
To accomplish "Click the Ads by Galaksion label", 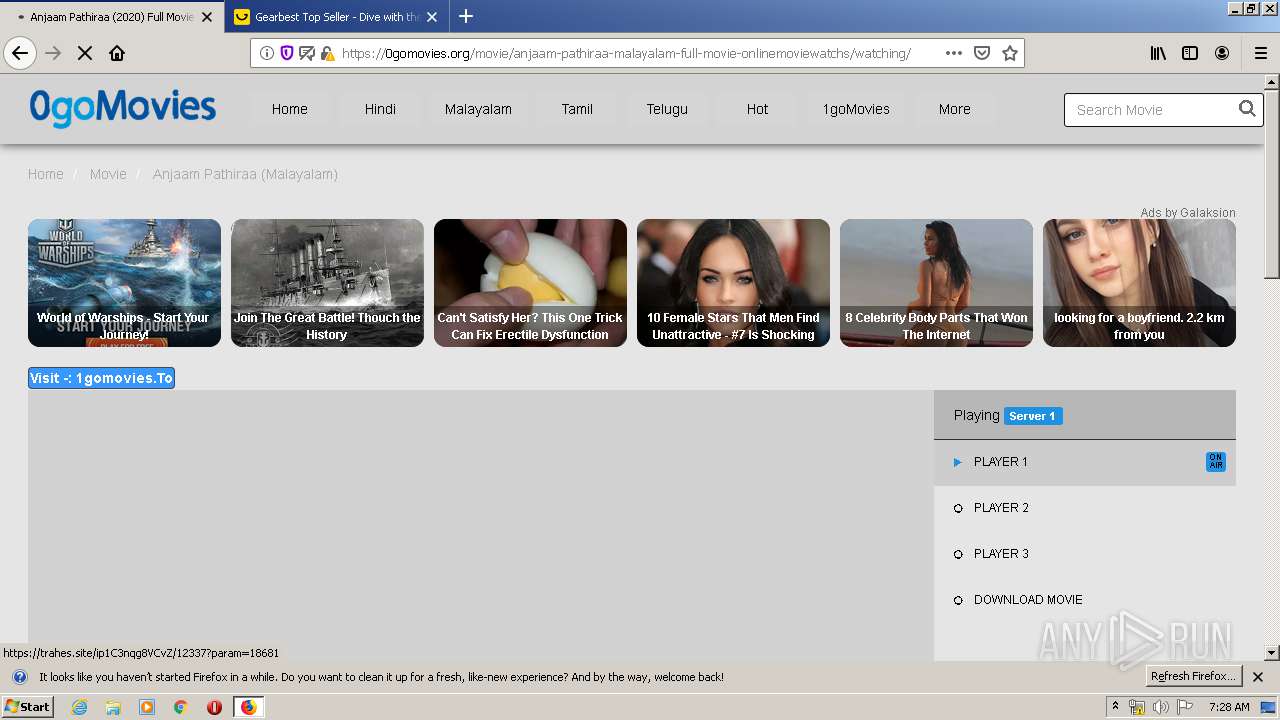I will [x=1188, y=212].
